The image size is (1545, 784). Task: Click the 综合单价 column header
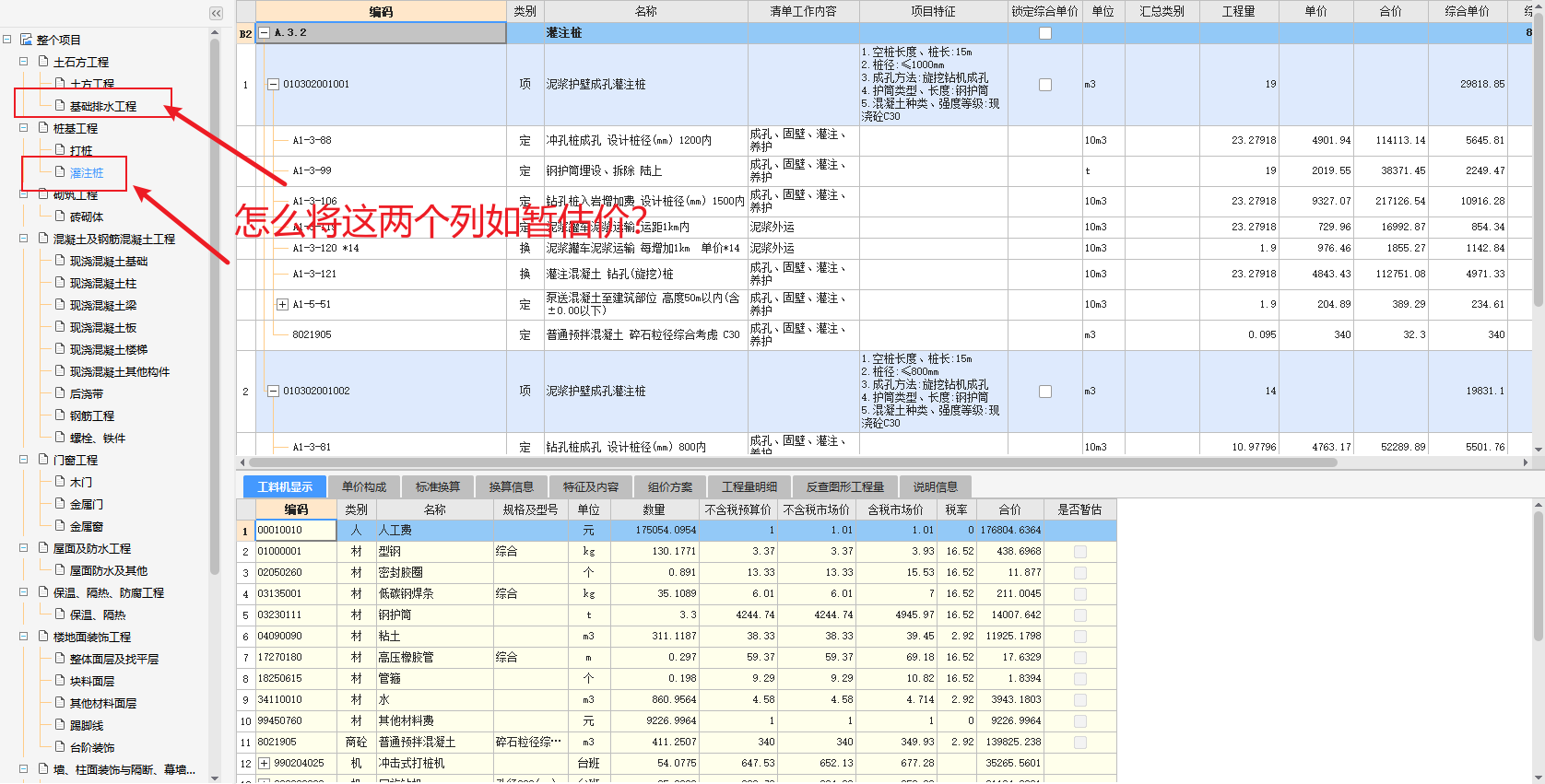(x=1468, y=11)
